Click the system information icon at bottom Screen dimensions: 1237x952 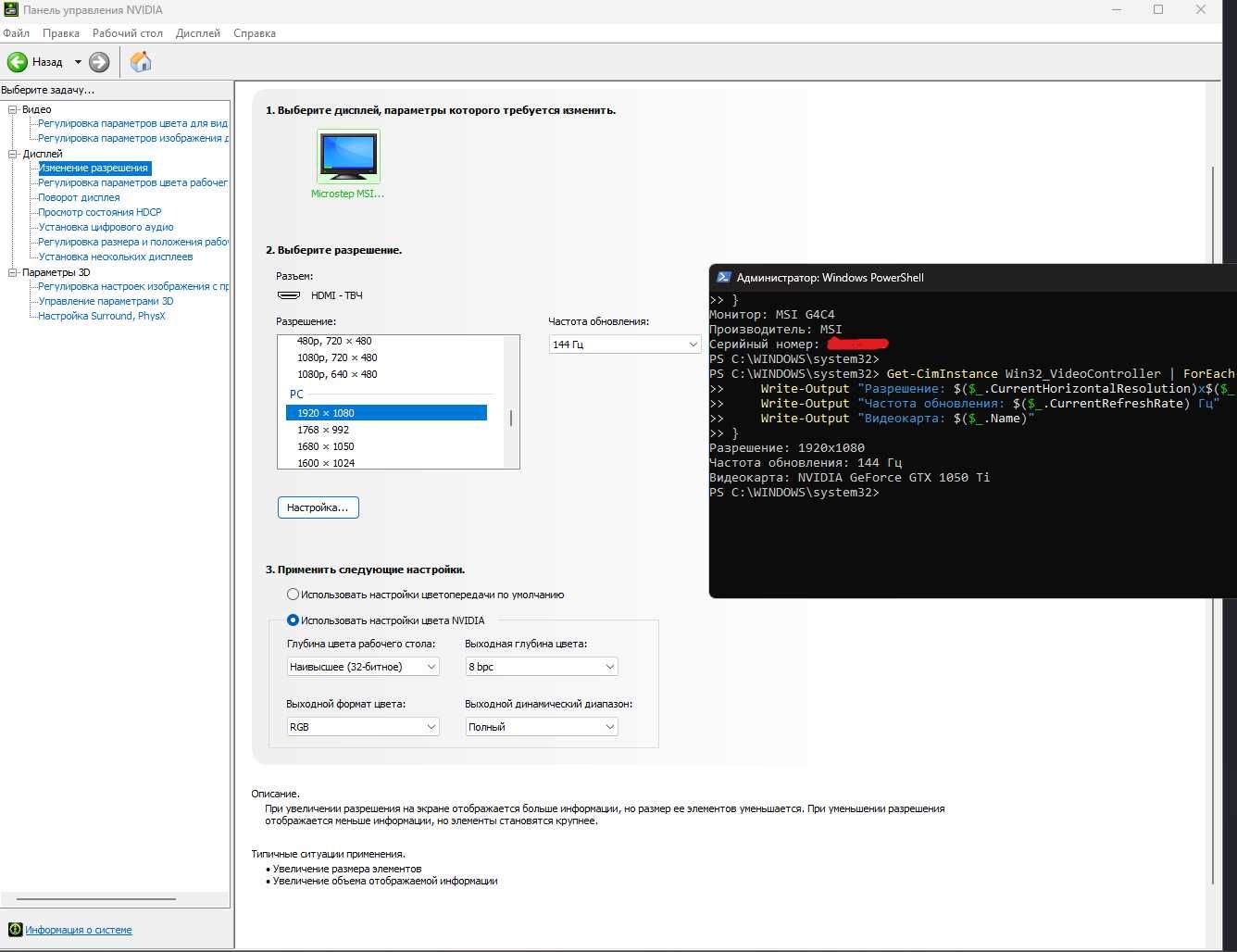[15, 930]
